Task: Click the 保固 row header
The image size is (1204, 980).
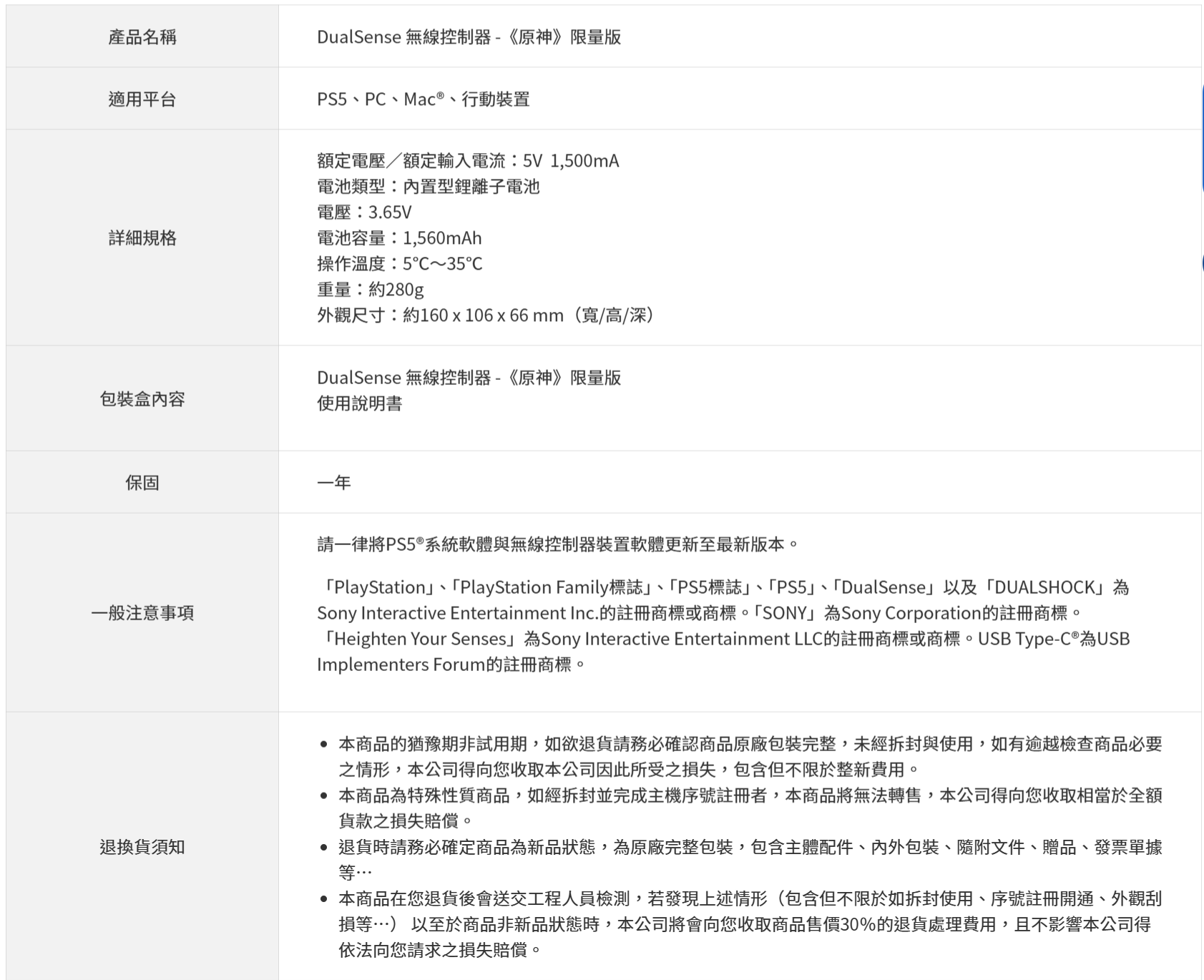Action: coord(142,483)
